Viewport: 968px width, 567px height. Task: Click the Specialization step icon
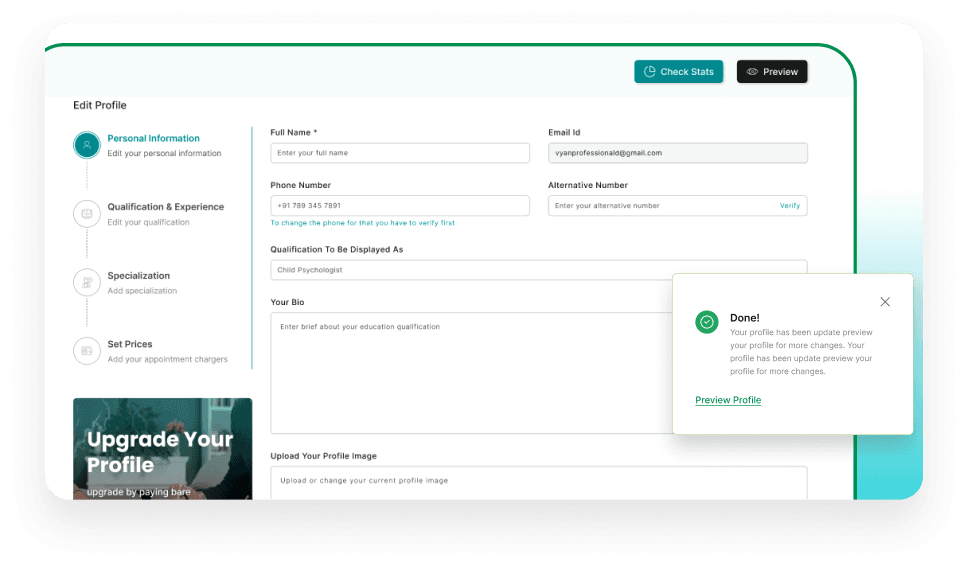87,282
